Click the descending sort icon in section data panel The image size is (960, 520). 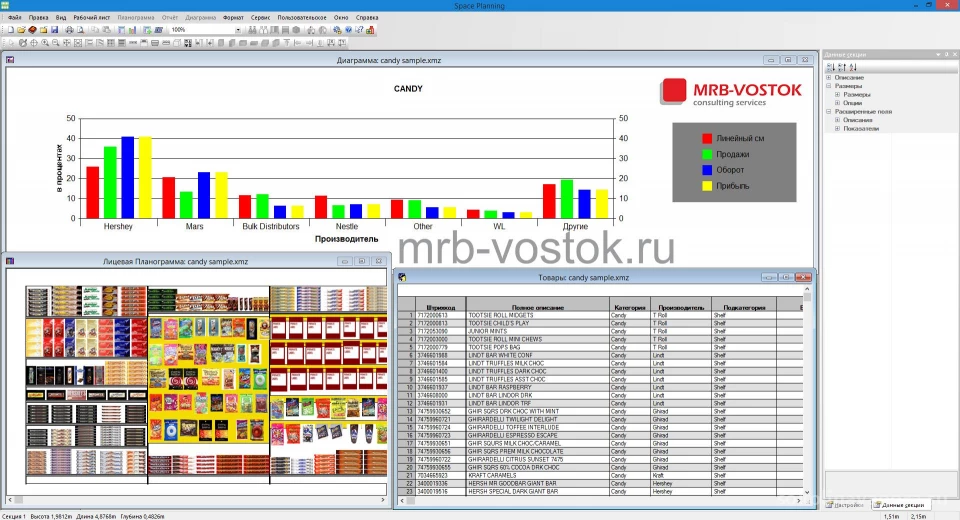tap(831, 67)
